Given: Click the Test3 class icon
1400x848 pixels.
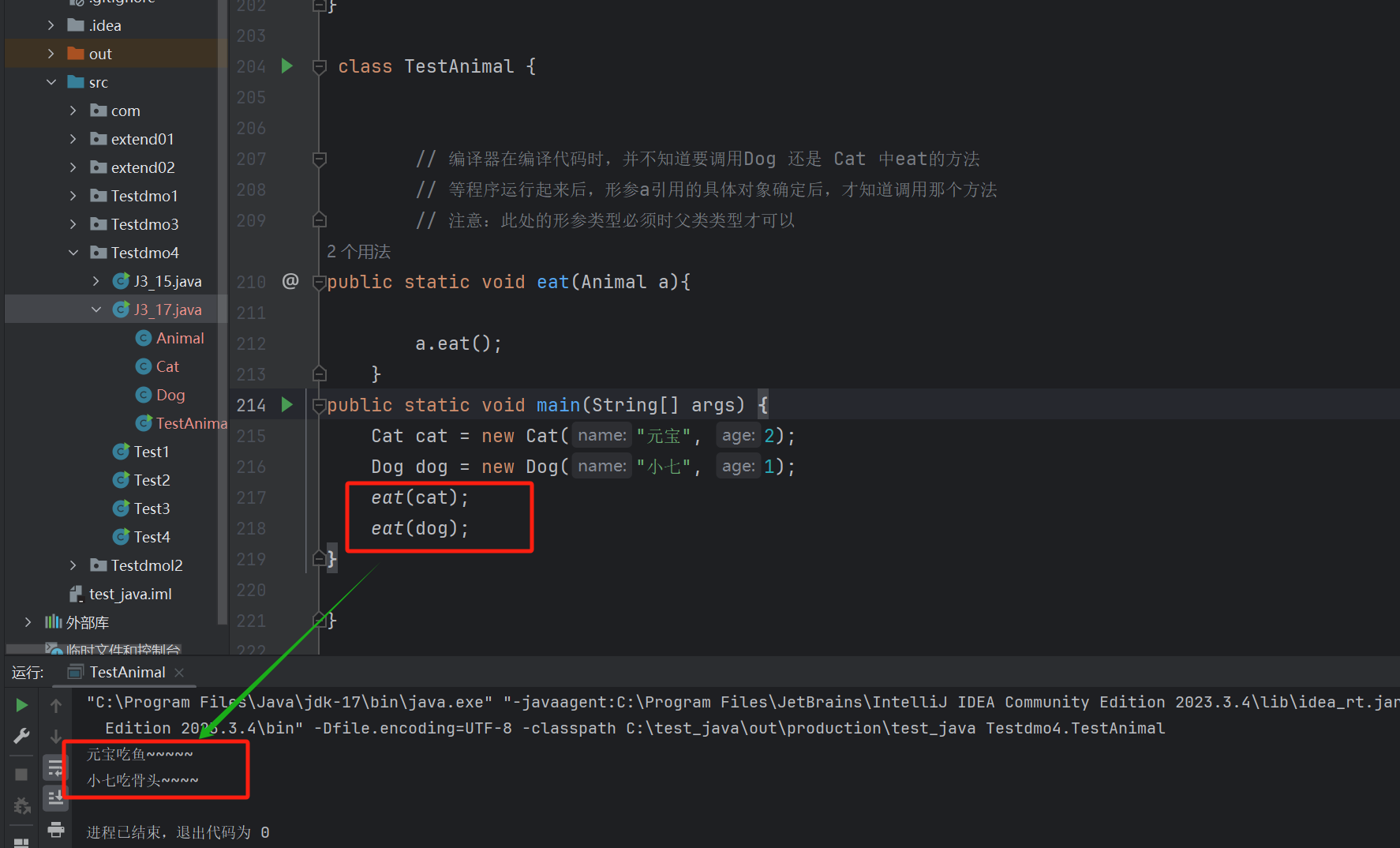Looking at the screenshot, I should (121, 508).
